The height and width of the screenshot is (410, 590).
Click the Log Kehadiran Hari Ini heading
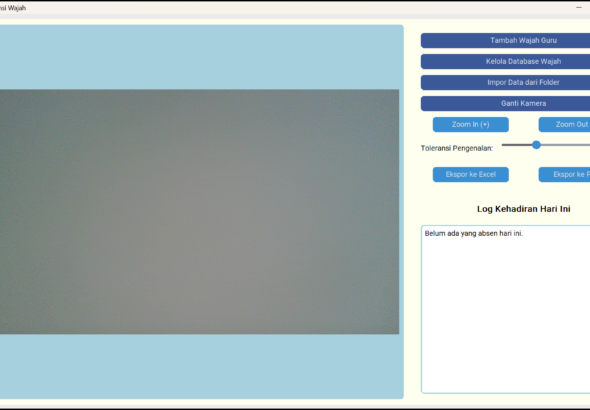[x=523, y=209]
